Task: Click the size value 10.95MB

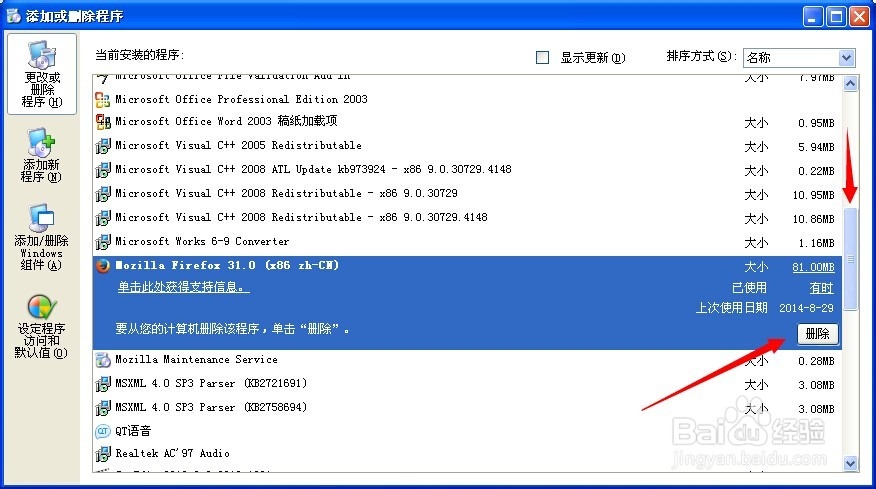Action: (813, 195)
